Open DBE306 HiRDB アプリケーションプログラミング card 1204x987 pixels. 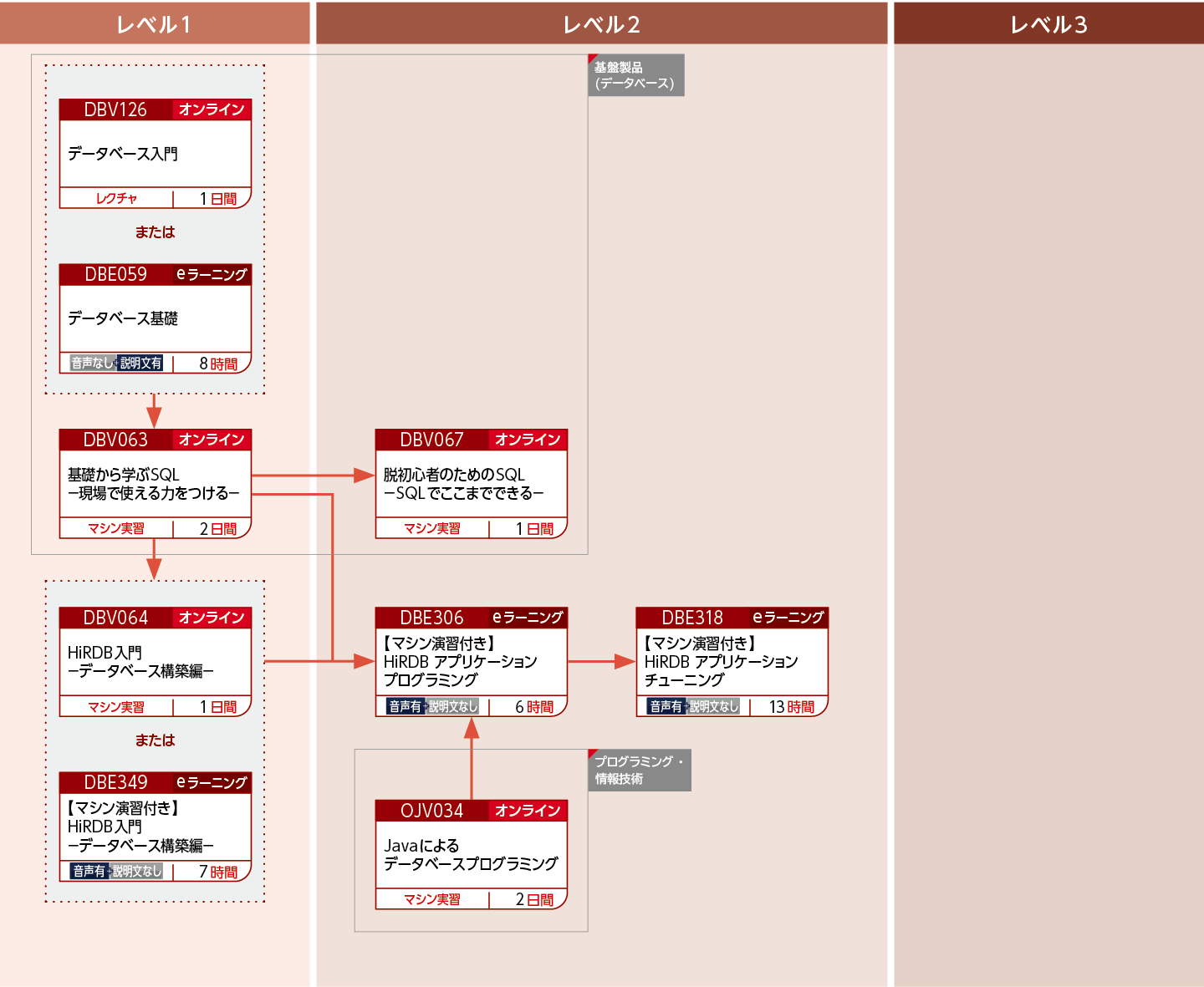click(x=472, y=662)
